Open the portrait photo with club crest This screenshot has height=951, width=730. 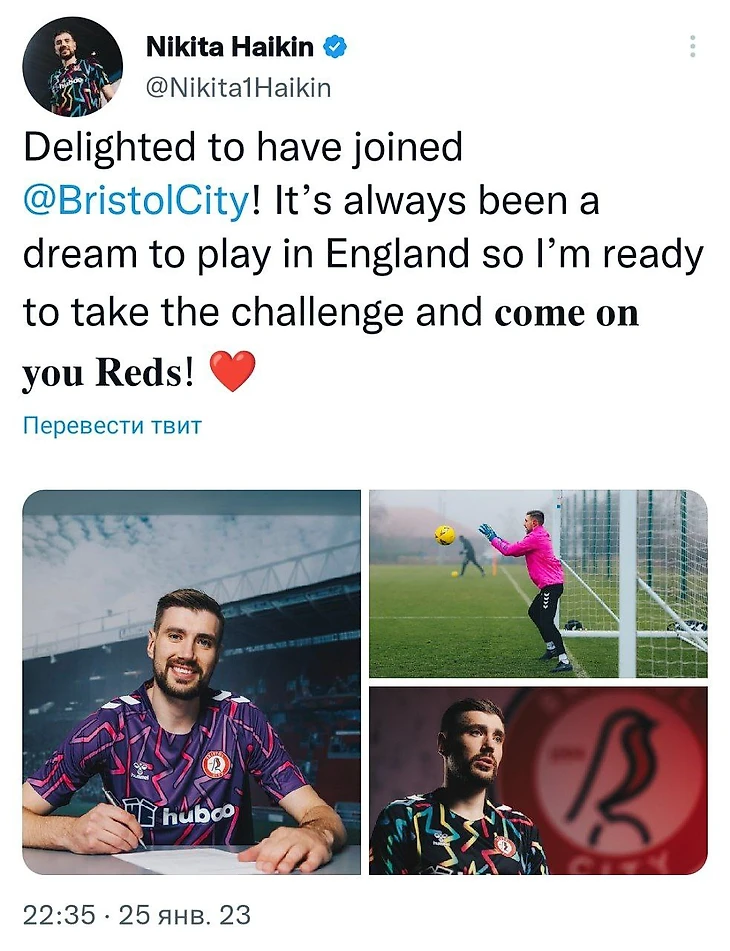click(x=538, y=781)
